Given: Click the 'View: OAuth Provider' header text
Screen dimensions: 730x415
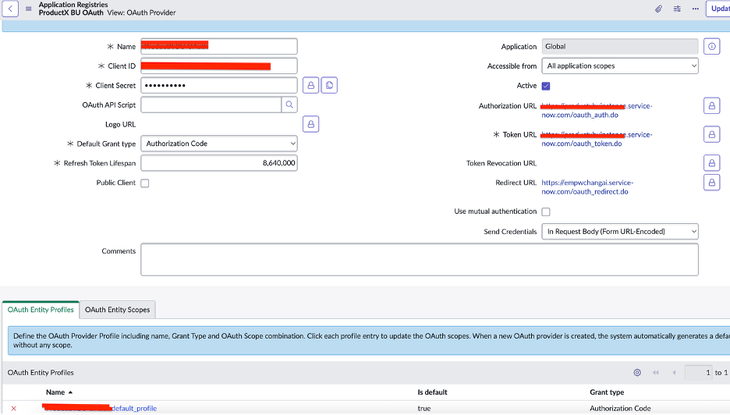Looking at the screenshot, I should (x=142, y=13).
